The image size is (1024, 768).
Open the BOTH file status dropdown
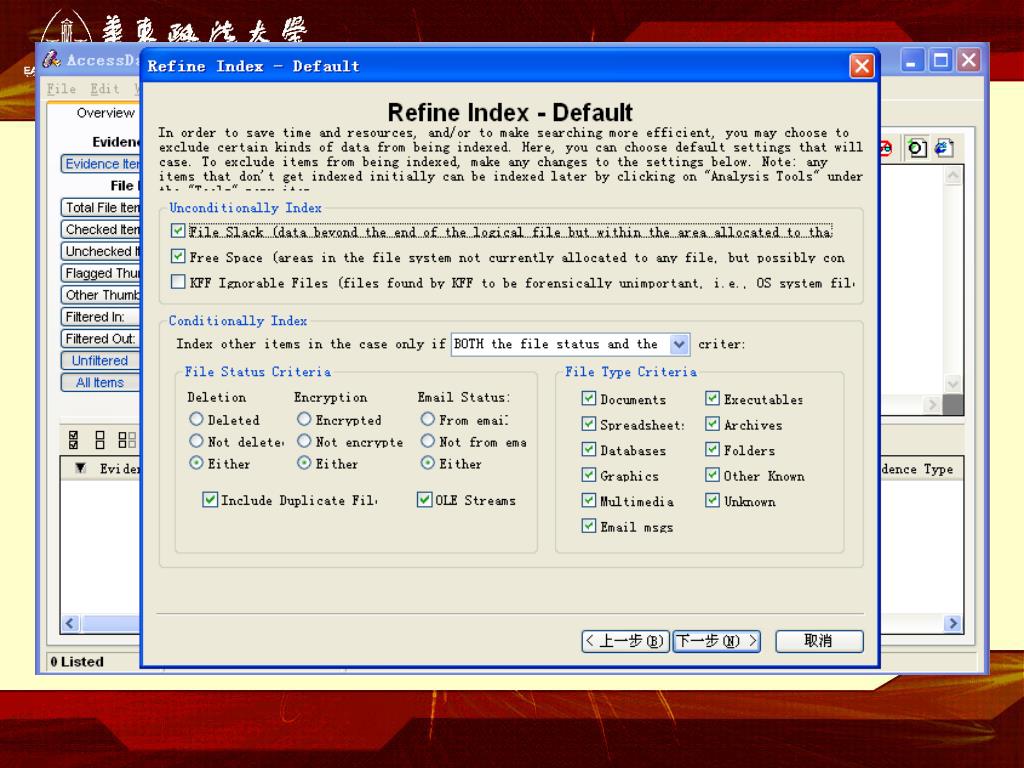[x=679, y=344]
